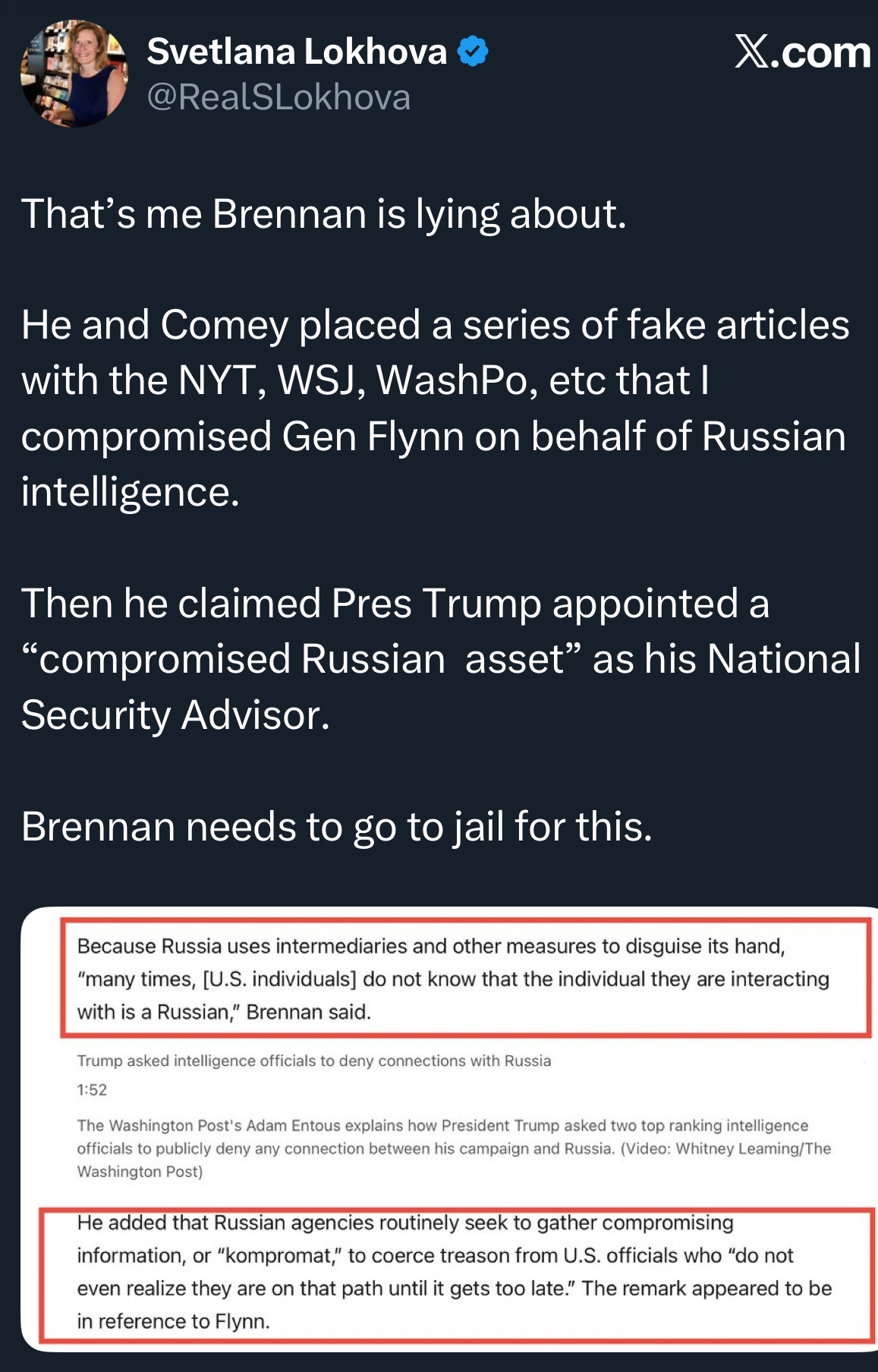Click Svetlana Lokhova's profile avatar photo
Image resolution: width=878 pixels, height=1372 pixels.
[x=74, y=74]
